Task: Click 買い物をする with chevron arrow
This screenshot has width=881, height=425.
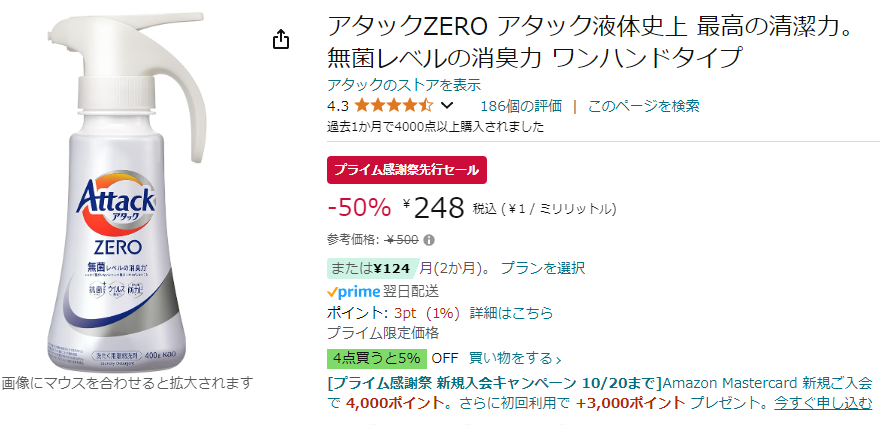Action: (515, 358)
